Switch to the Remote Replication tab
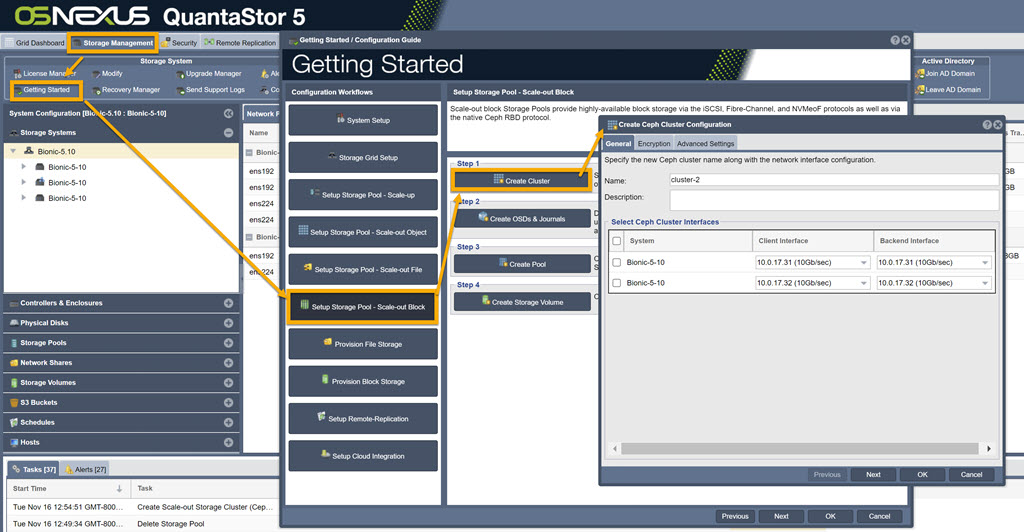The width and height of the screenshot is (1024, 532). 240,43
